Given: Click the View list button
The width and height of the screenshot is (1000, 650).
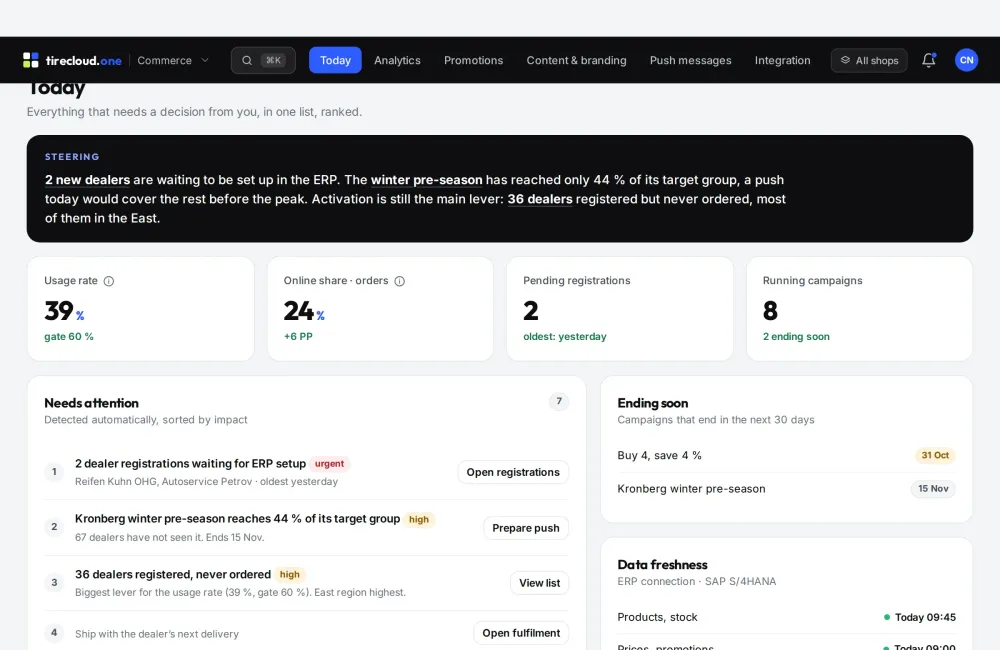Looking at the screenshot, I should 539,582.
